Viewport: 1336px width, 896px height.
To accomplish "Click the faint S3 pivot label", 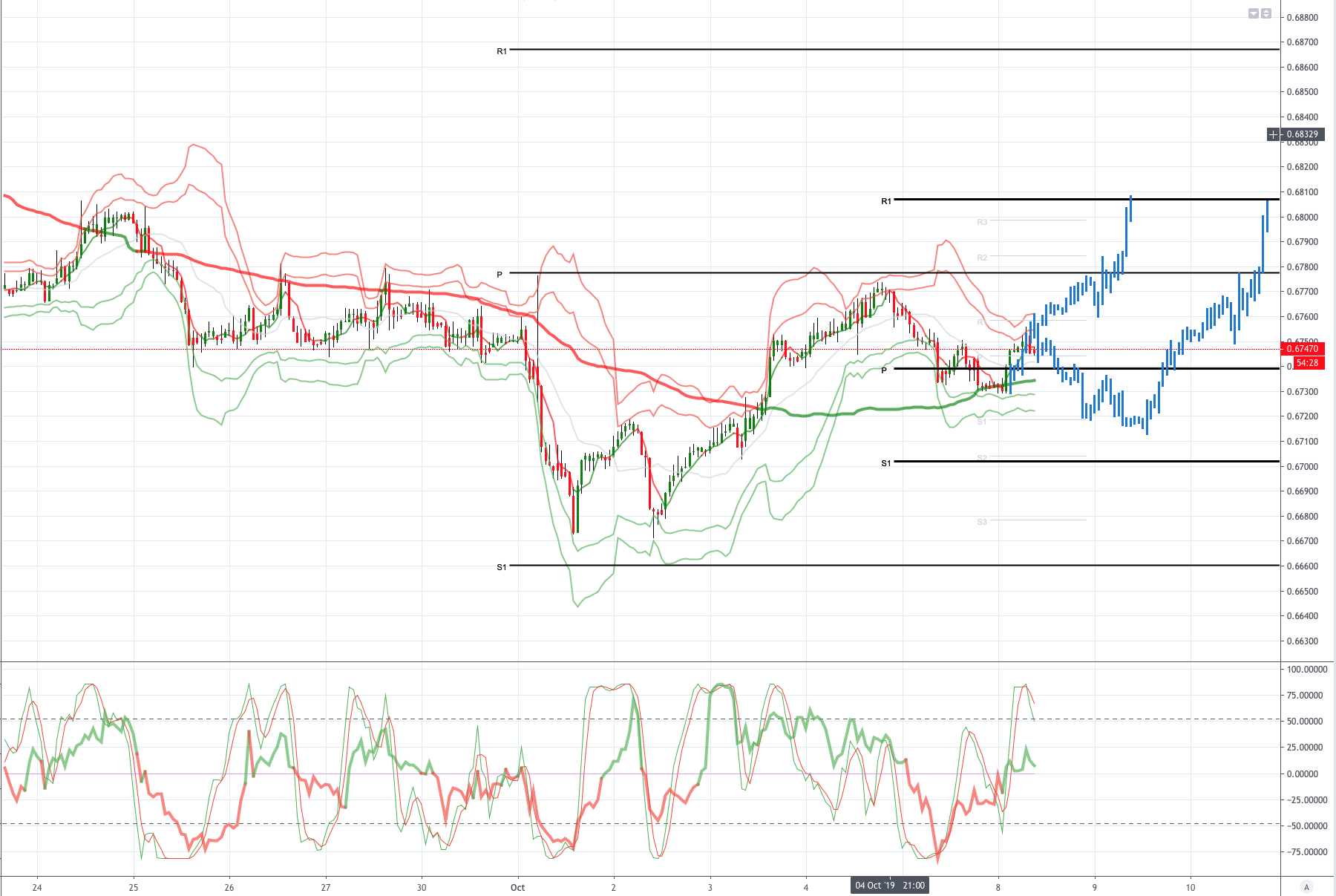I will (x=982, y=522).
